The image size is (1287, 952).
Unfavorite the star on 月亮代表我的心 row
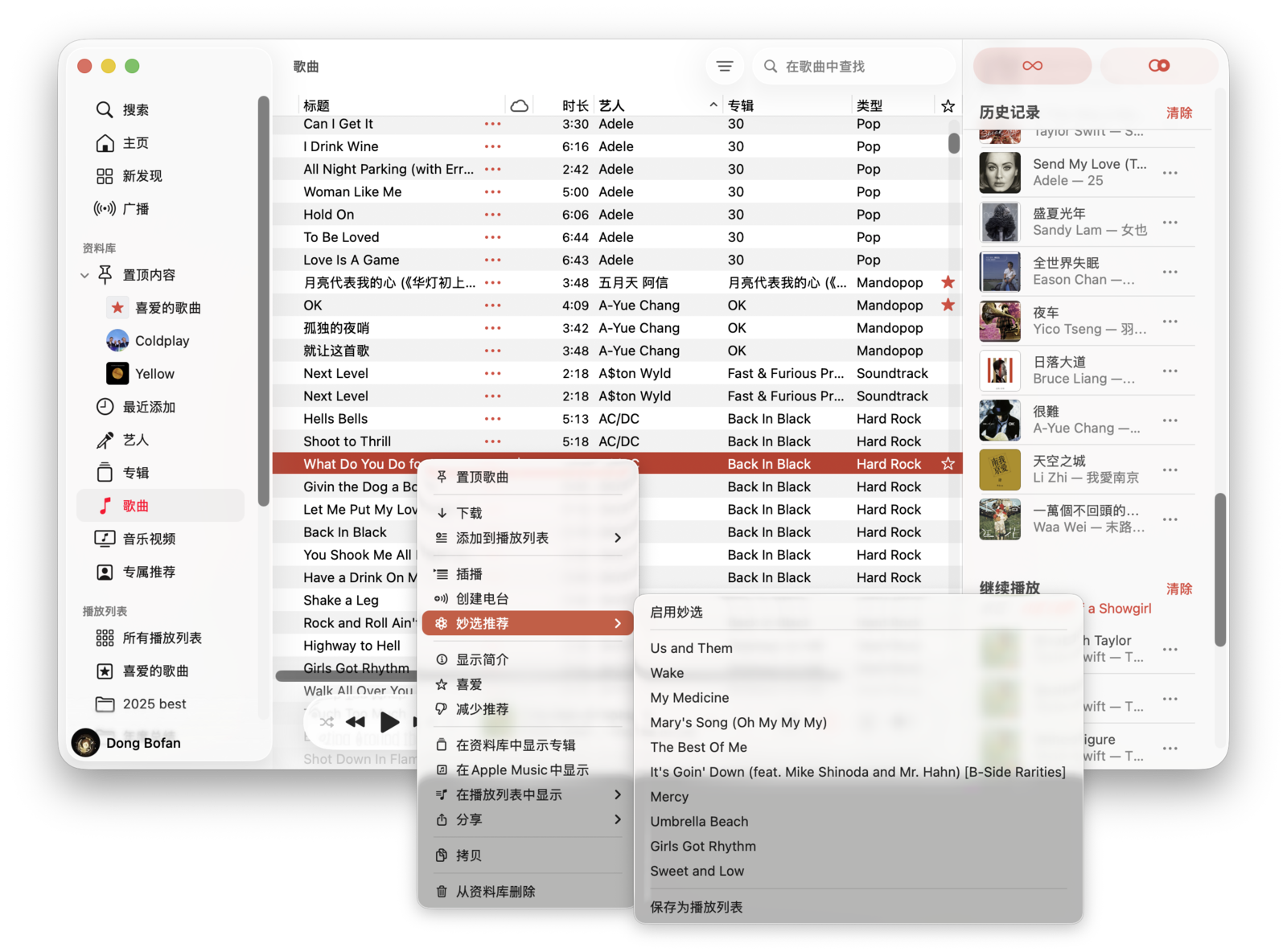948,282
